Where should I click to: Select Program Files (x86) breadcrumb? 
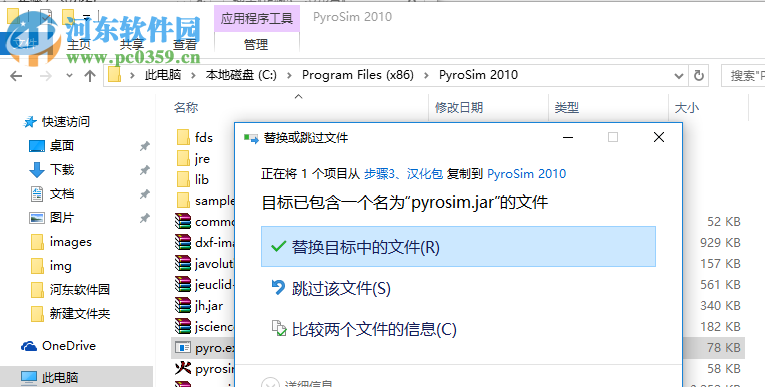[x=358, y=75]
